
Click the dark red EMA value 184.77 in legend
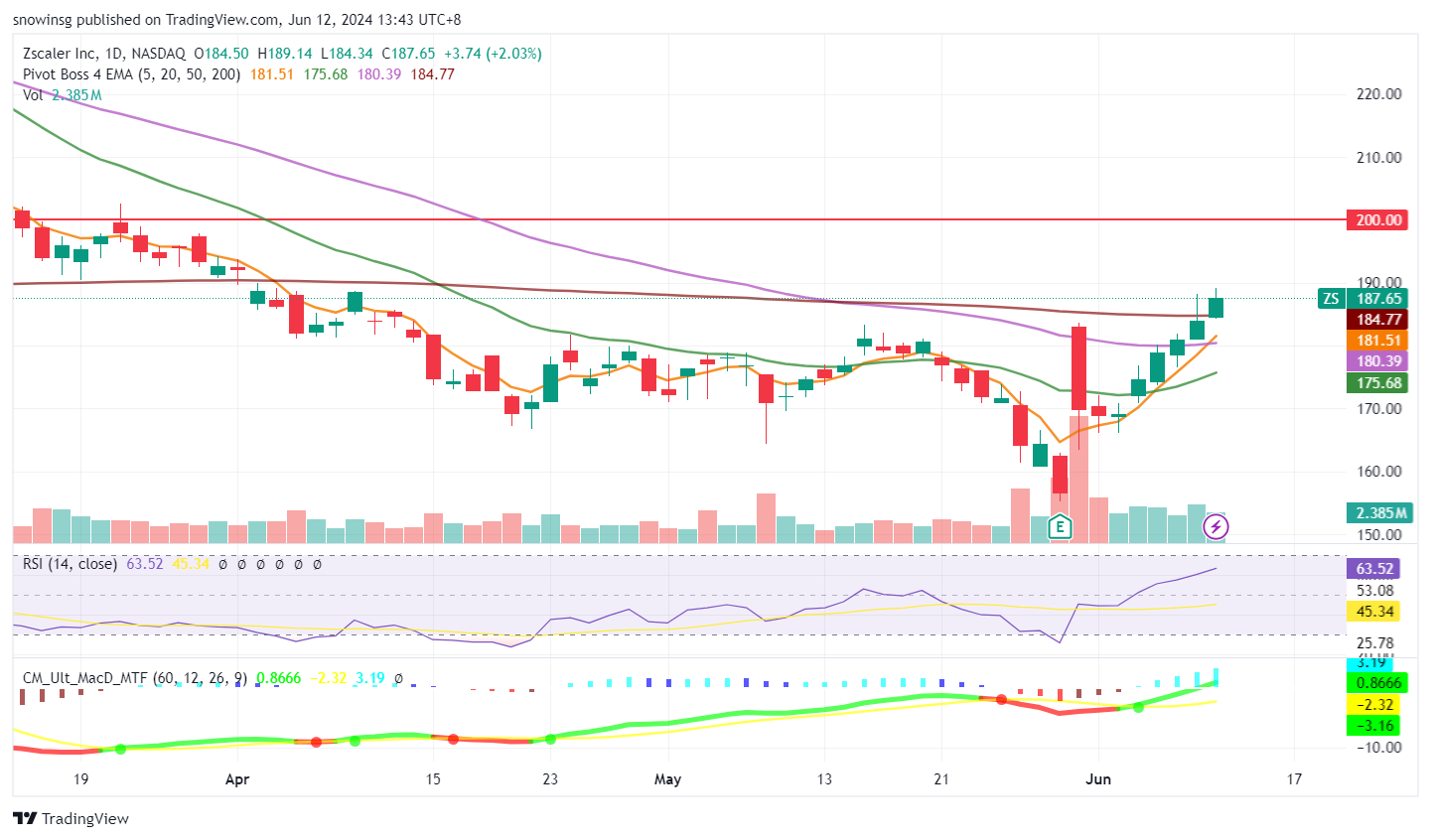(433, 74)
